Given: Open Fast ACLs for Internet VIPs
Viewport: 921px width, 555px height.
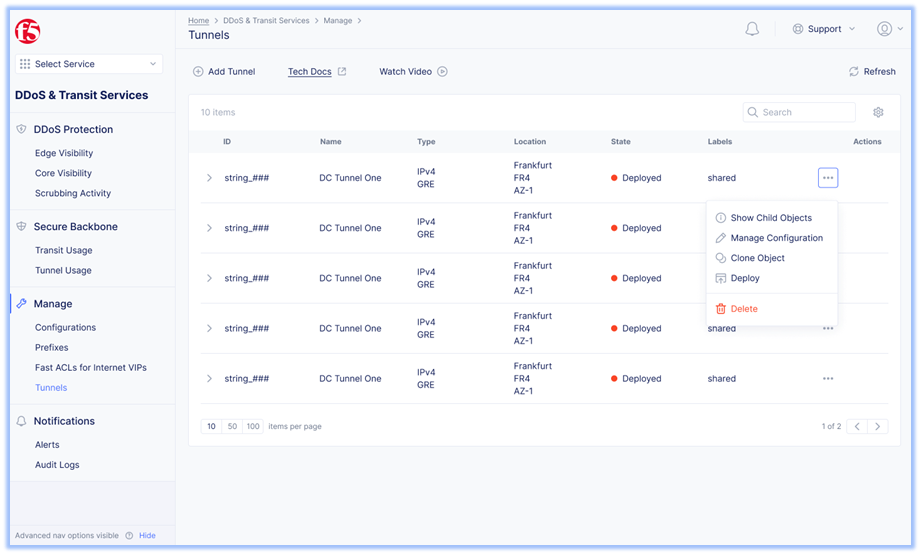Looking at the screenshot, I should 91,368.
